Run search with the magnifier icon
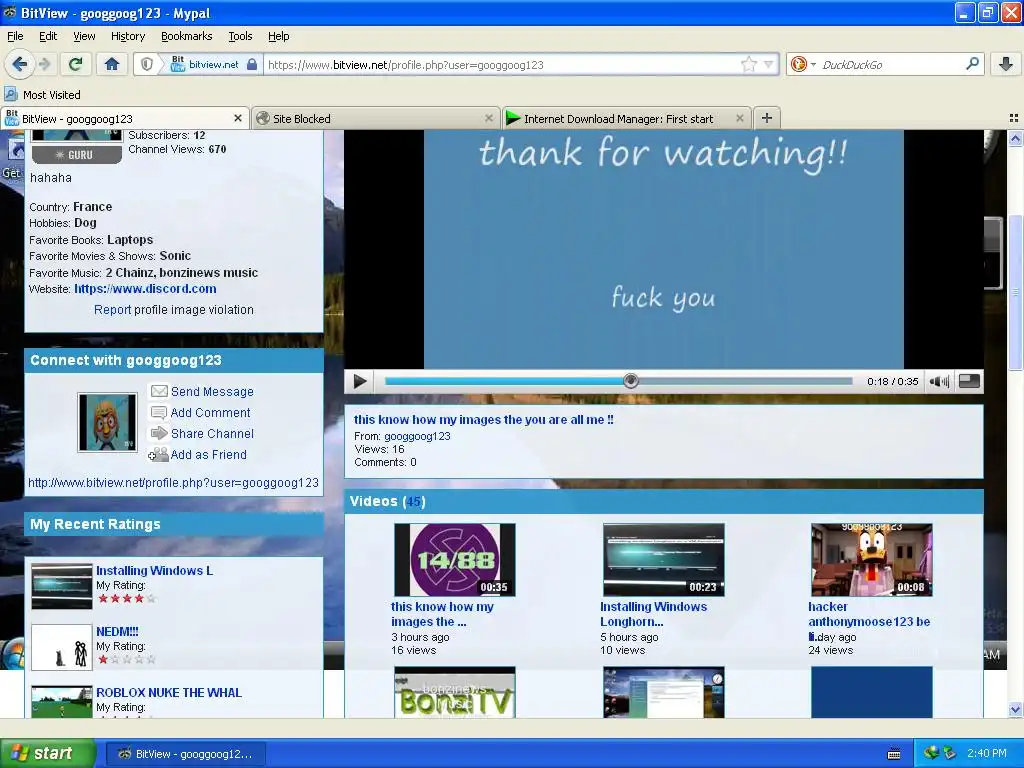The image size is (1024, 768). tap(972, 64)
